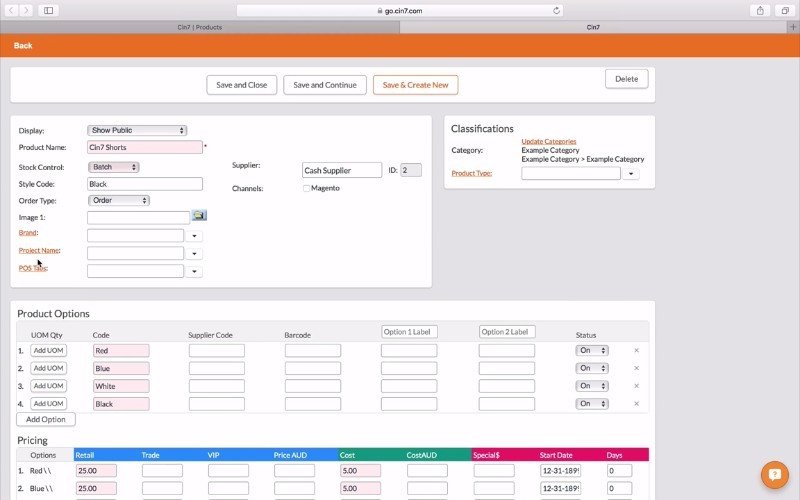Click the Safari back navigation arrow
Image resolution: width=800 pixels, height=500 pixels.
coord(11,10)
